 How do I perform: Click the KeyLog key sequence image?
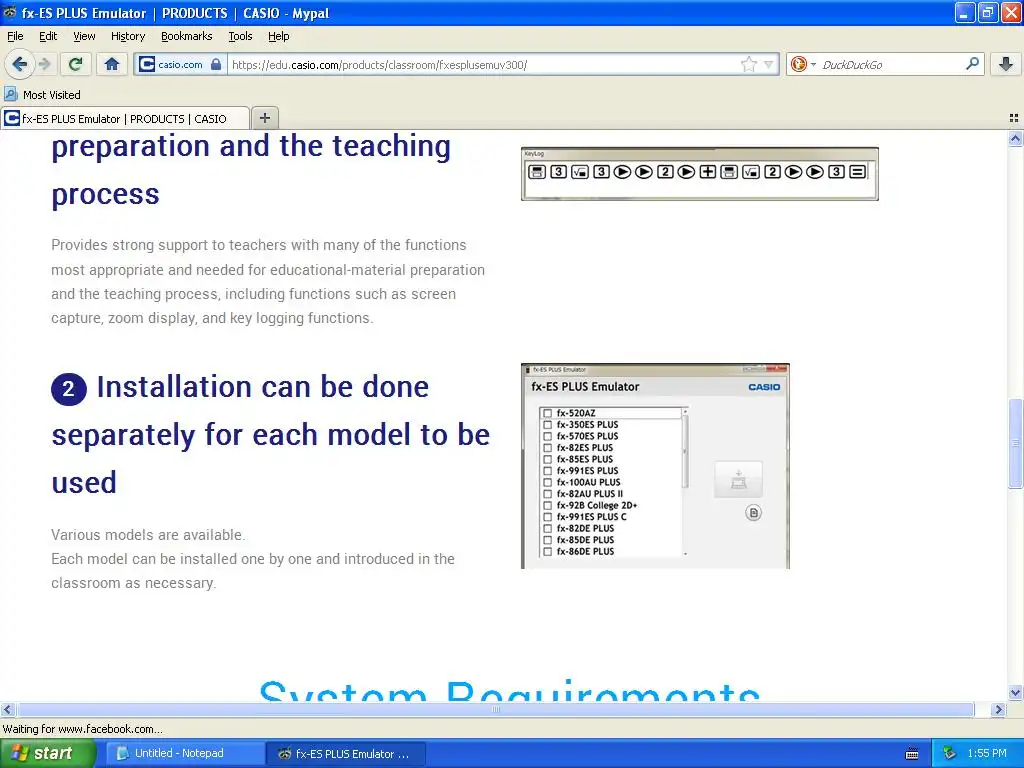tap(699, 174)
